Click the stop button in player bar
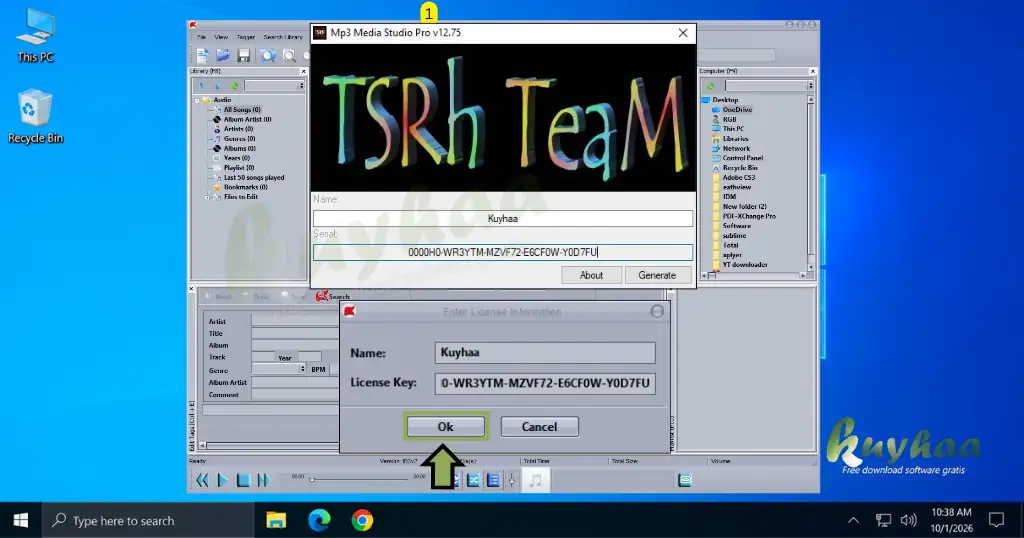 [x=243, y=481]
